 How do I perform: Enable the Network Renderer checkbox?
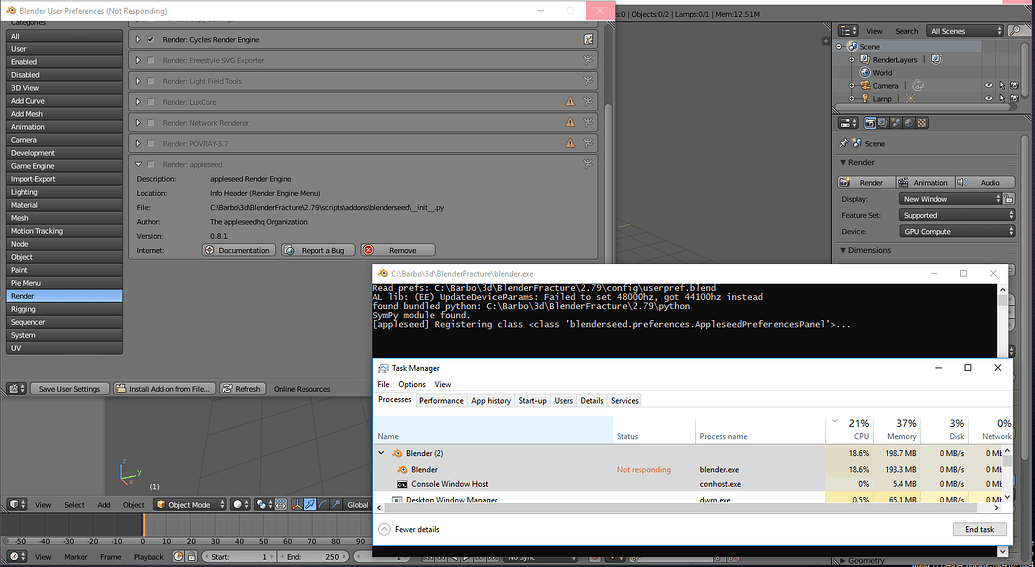click(150, 123)
